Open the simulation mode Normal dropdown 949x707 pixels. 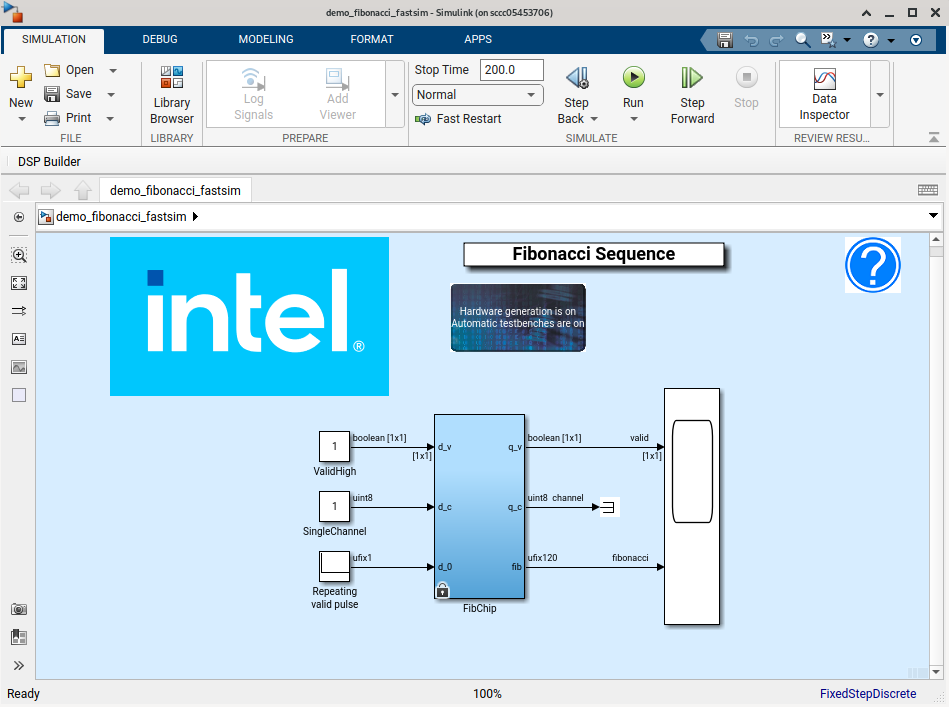click(x=477, y=95)
